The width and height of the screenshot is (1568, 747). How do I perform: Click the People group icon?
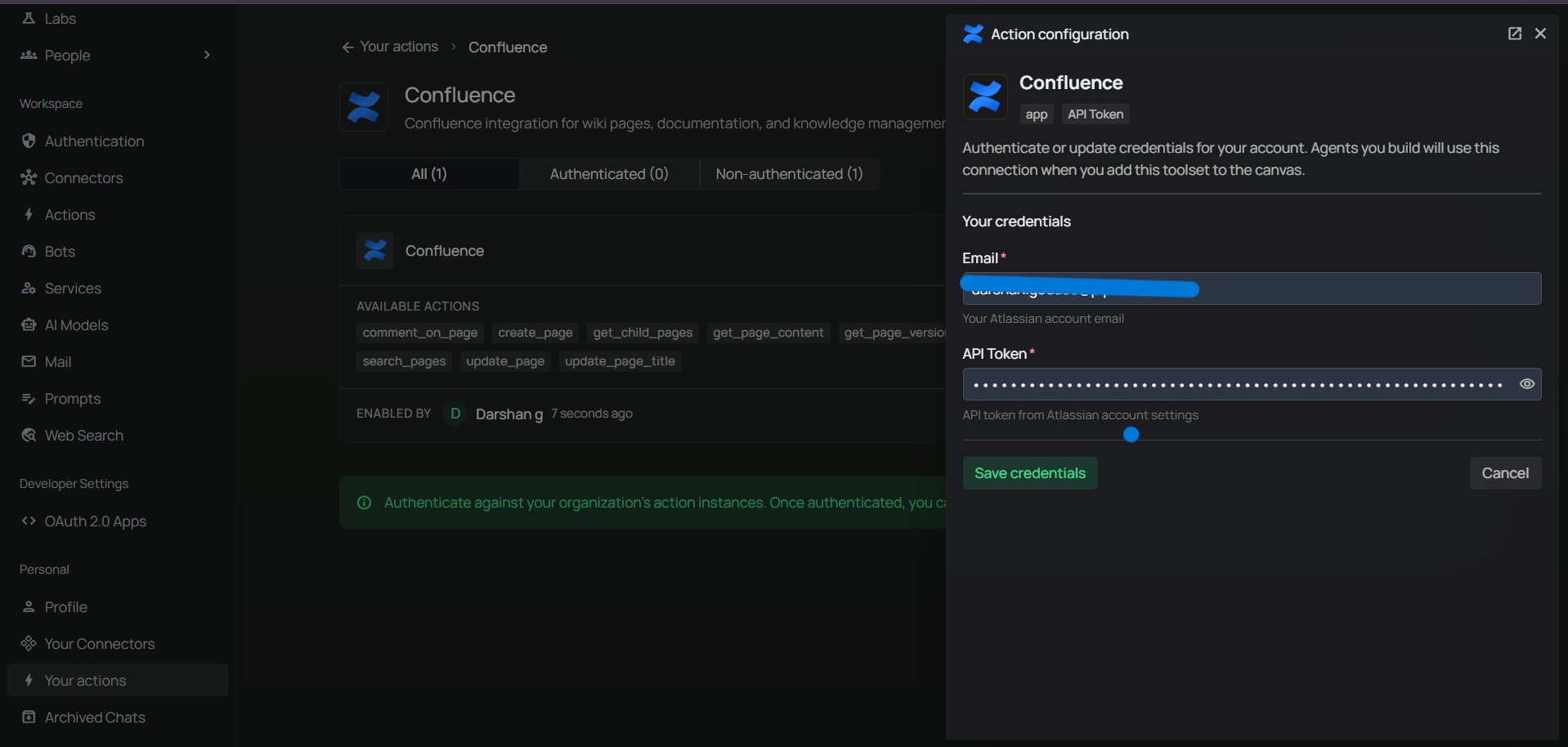[29, 55]
